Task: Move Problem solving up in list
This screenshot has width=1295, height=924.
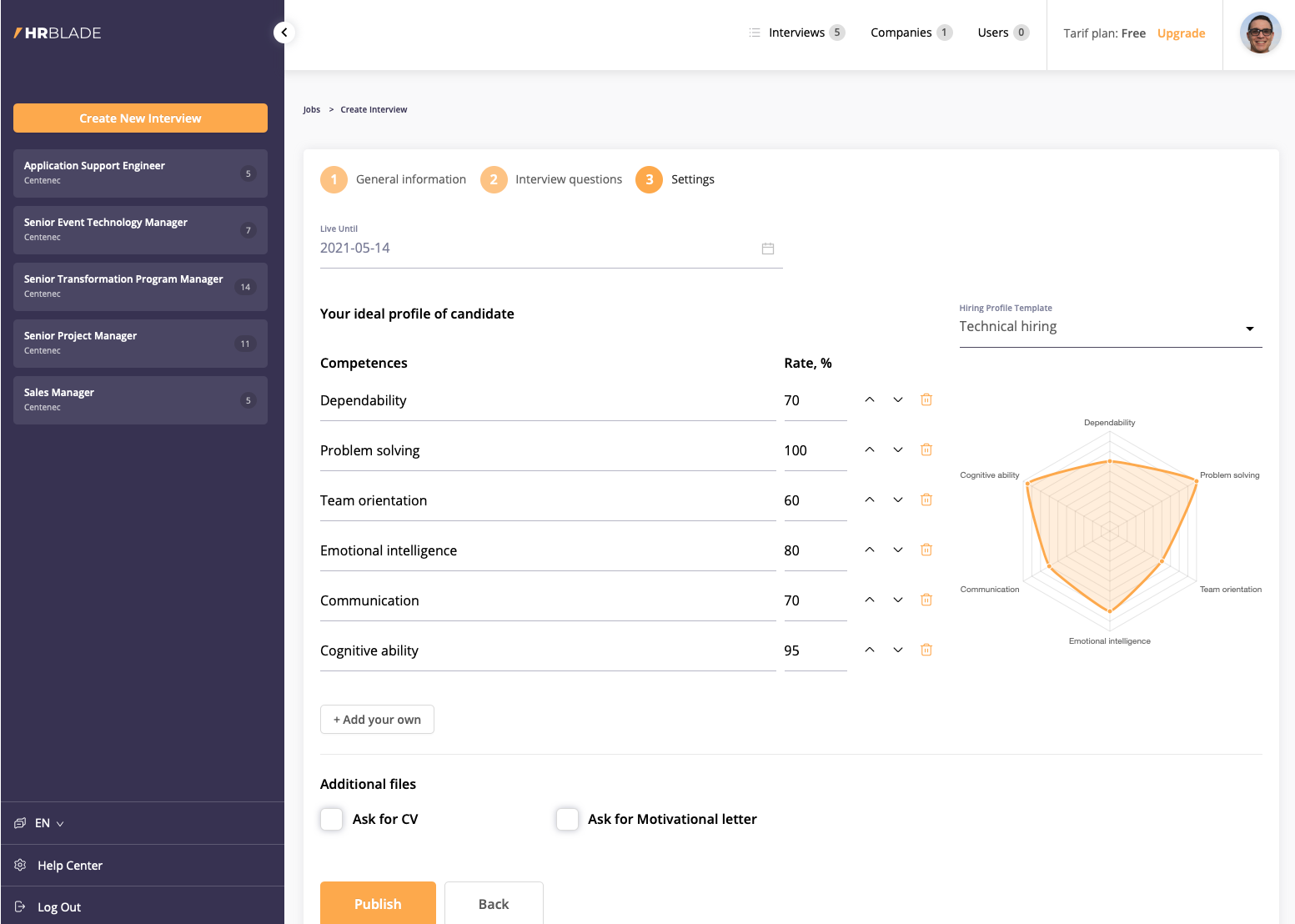Action: pyautogui.click(x=869, y=449)
